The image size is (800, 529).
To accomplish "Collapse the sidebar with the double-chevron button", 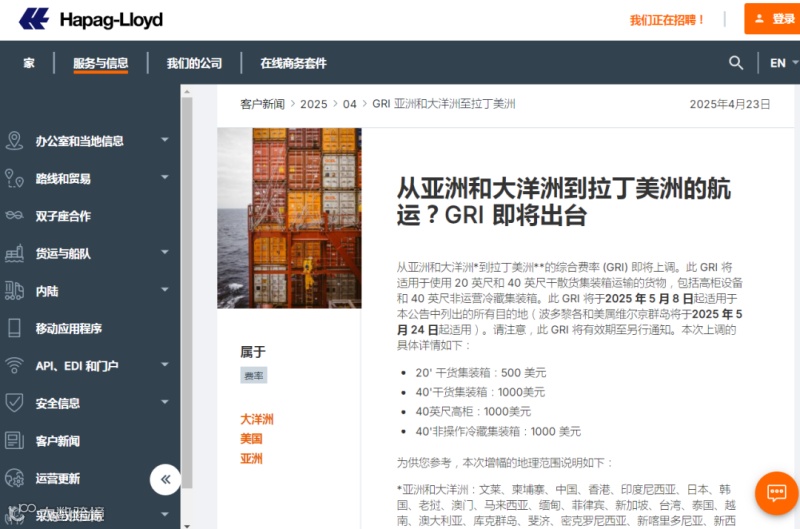I will tap(165, 480).
